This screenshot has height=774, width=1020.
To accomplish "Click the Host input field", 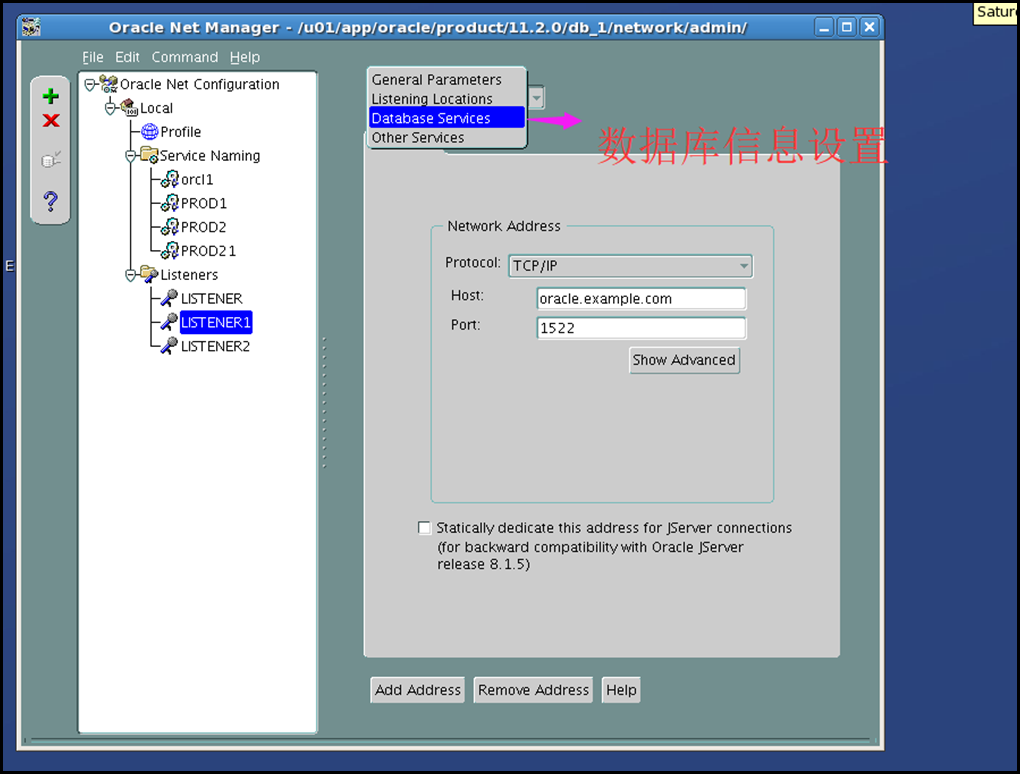I will [641, 299].
